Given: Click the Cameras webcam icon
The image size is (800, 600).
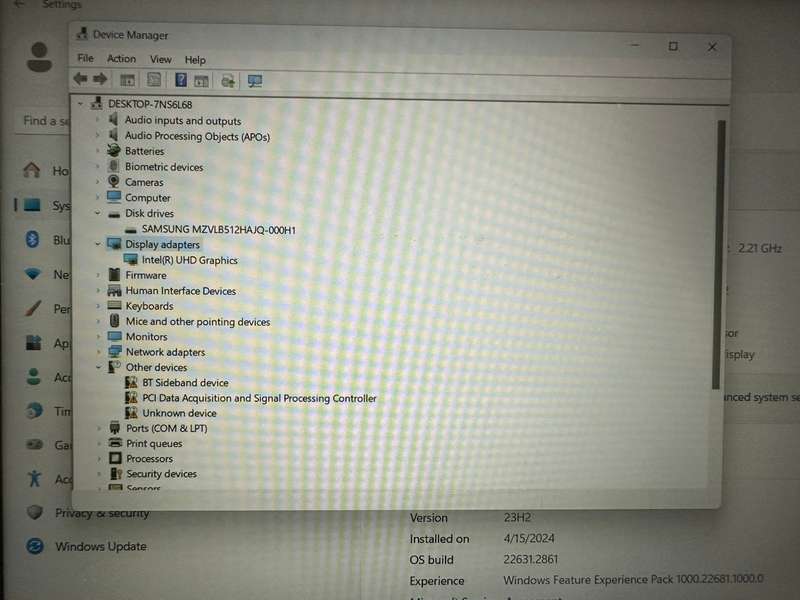Looking at the screenshot, I should tap(114, 182).
